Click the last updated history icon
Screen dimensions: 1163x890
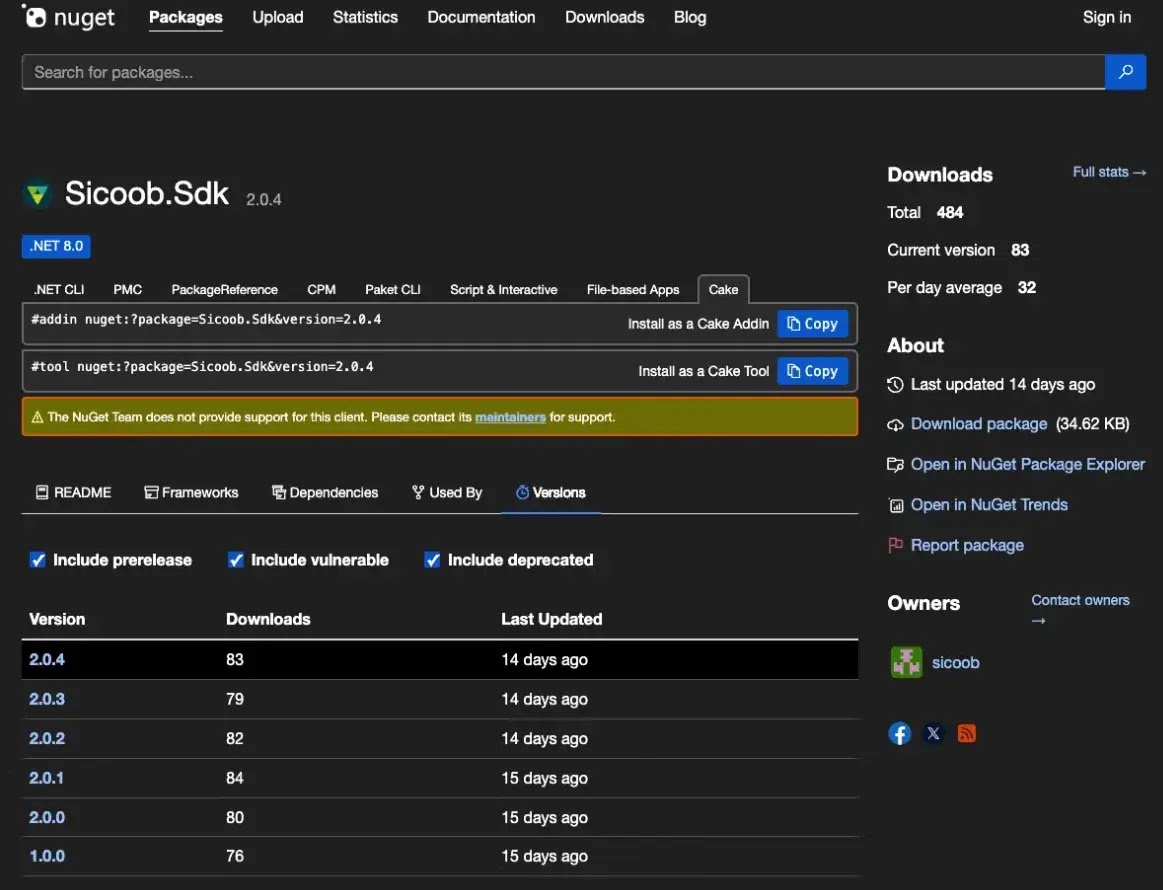pyautogui.click(x=895, y=384)
